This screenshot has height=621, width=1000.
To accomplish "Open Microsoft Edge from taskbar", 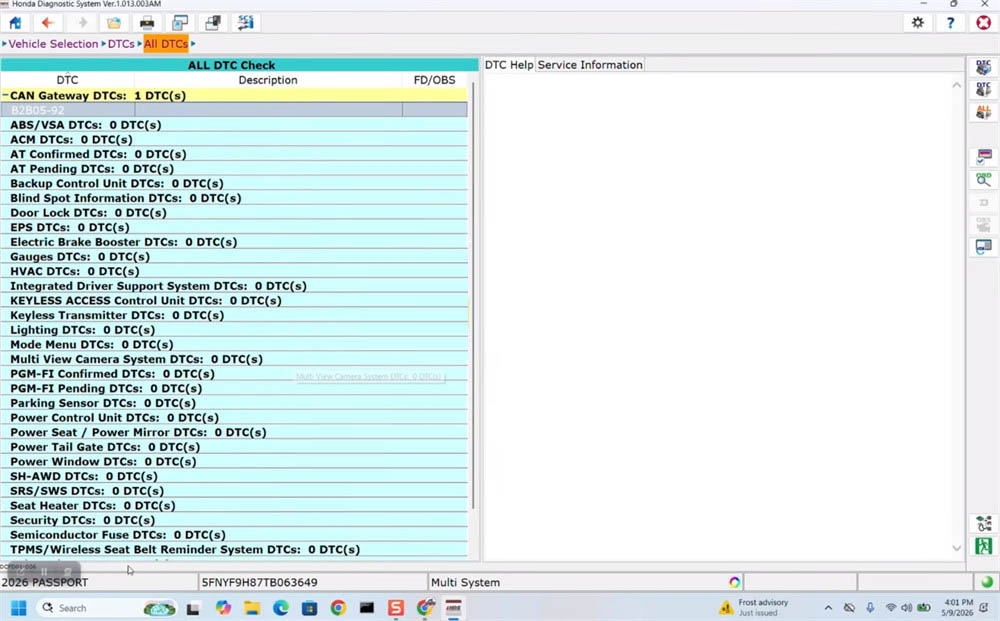I will click(281, 608).
